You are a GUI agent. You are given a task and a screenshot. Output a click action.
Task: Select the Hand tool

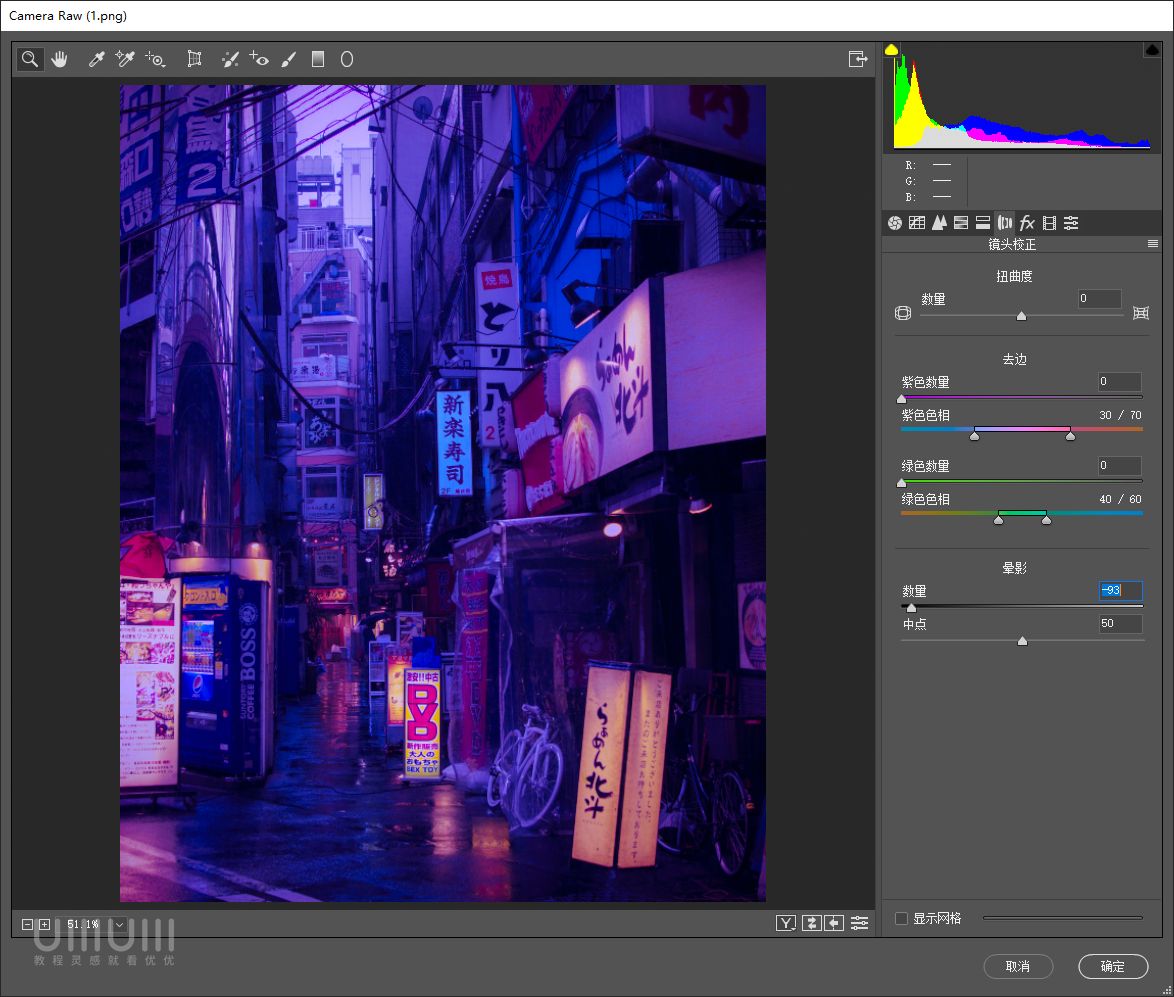click(x=60, y=59)
